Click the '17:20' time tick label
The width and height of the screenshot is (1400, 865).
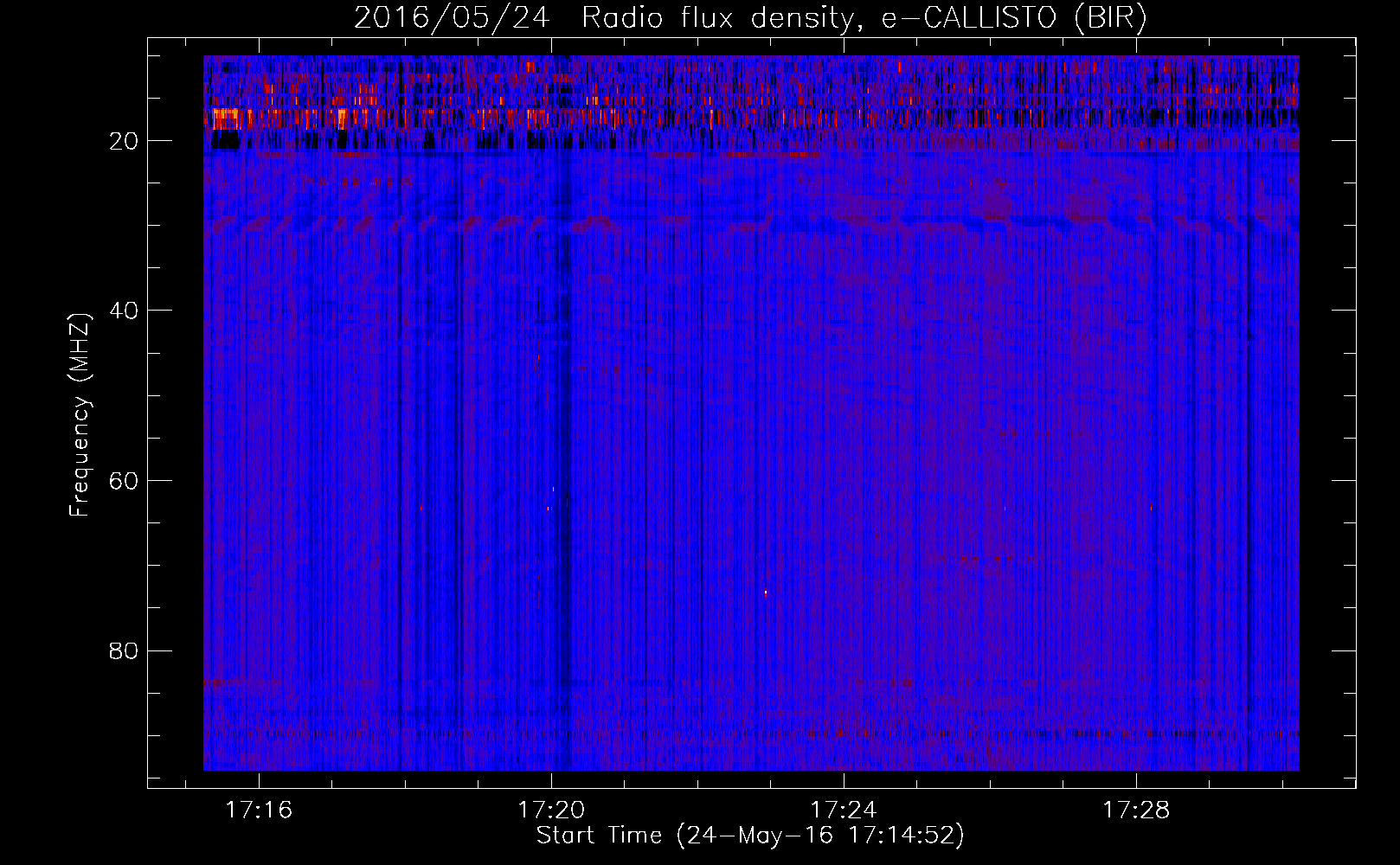click(x=551, y=811)
